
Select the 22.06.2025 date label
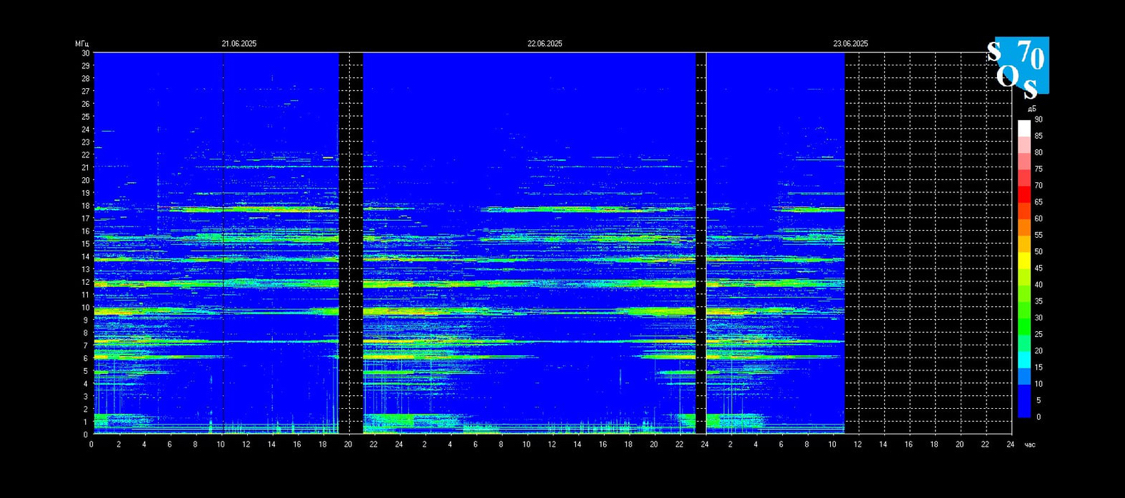545,44
